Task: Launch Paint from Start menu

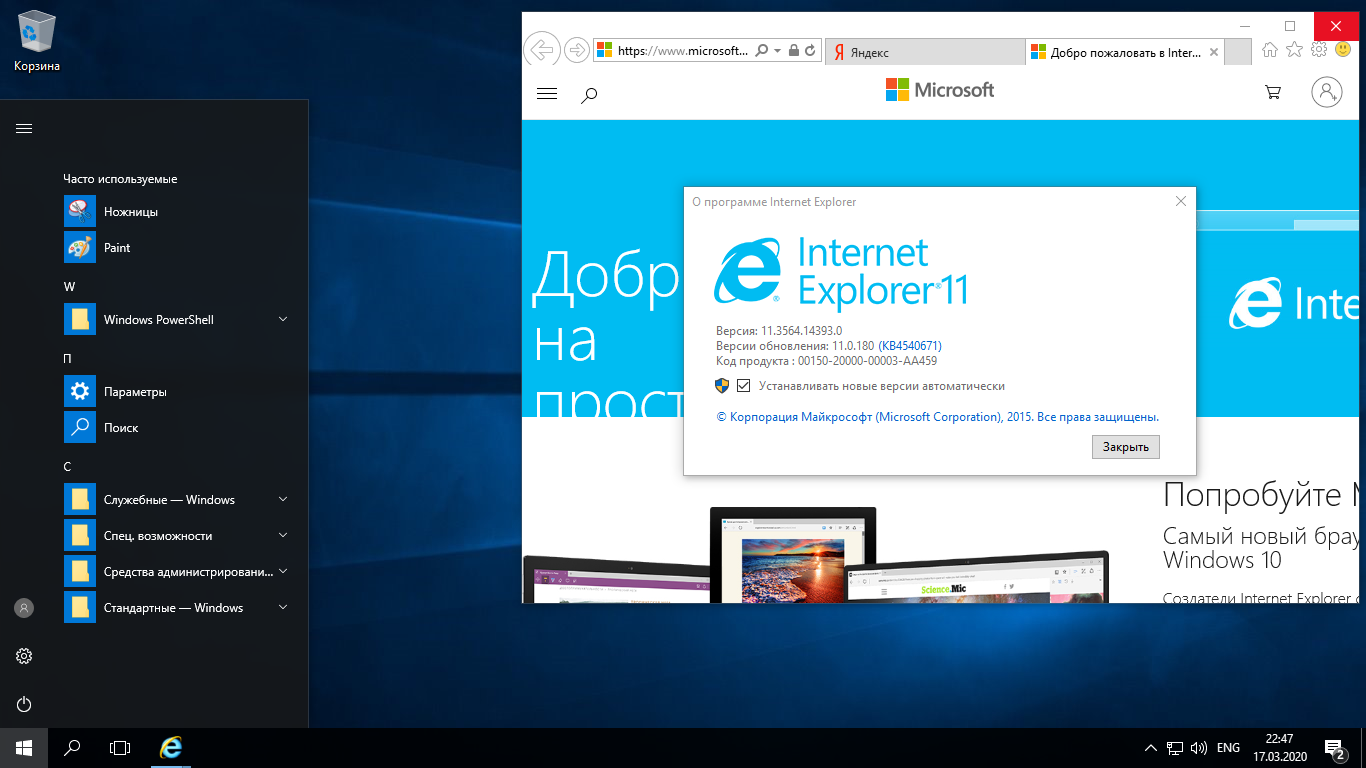Action: click(180, 248)
